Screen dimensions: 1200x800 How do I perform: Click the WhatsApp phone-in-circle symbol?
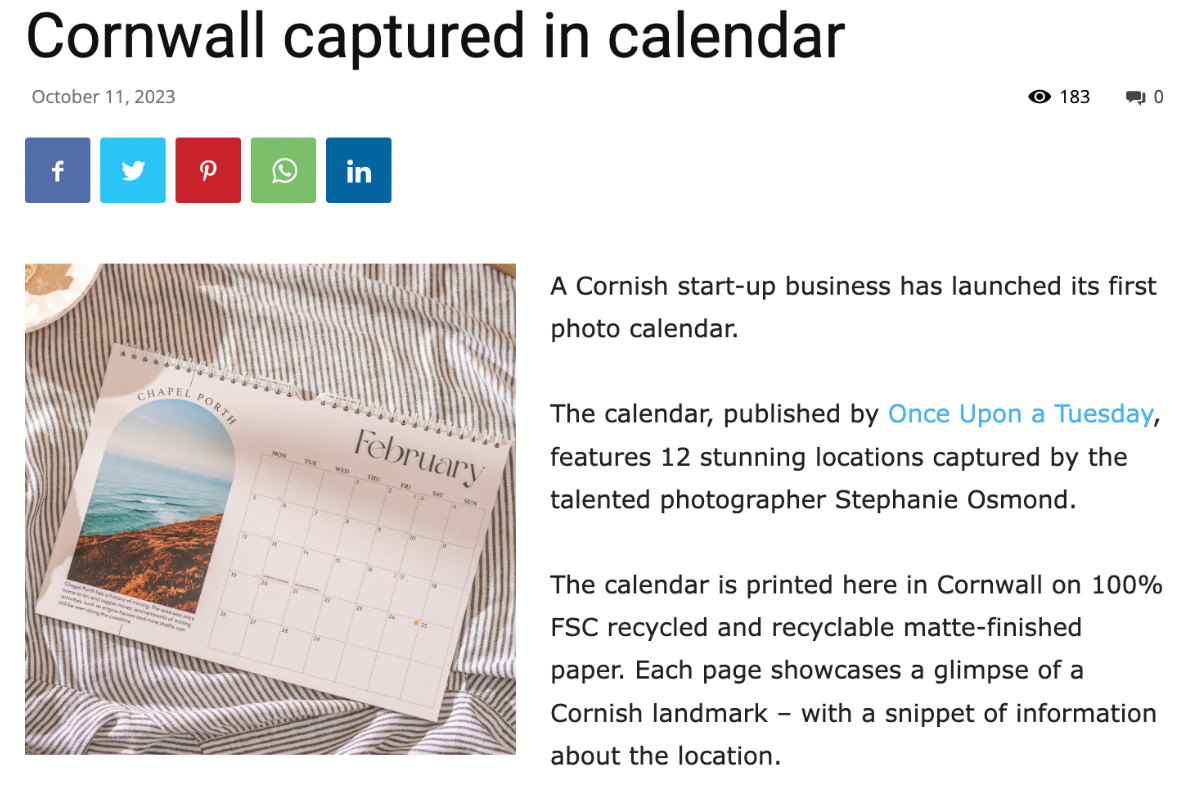click(x=283, y=170)
